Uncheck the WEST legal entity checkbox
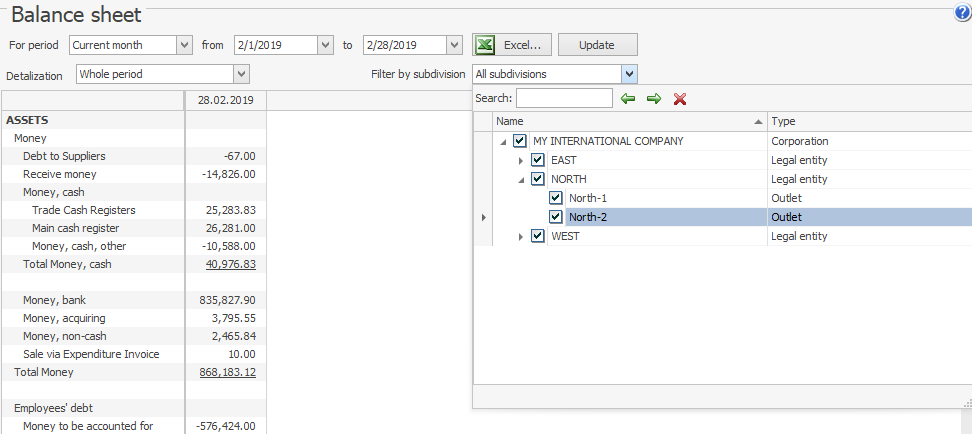 coord(538,236)
